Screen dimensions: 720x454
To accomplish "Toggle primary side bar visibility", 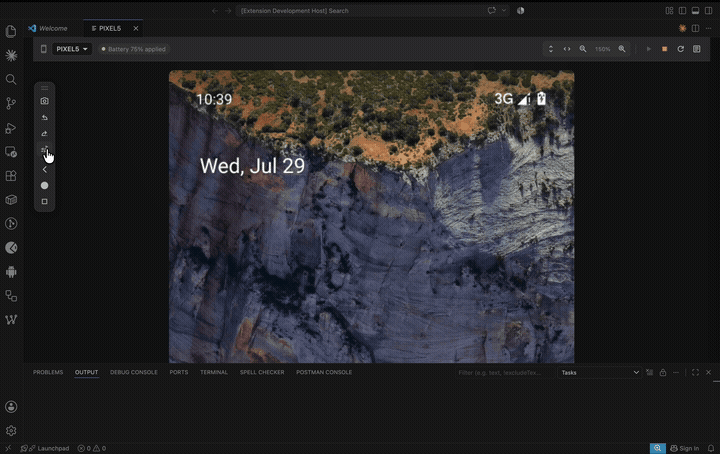I will (x=682, y=11).
